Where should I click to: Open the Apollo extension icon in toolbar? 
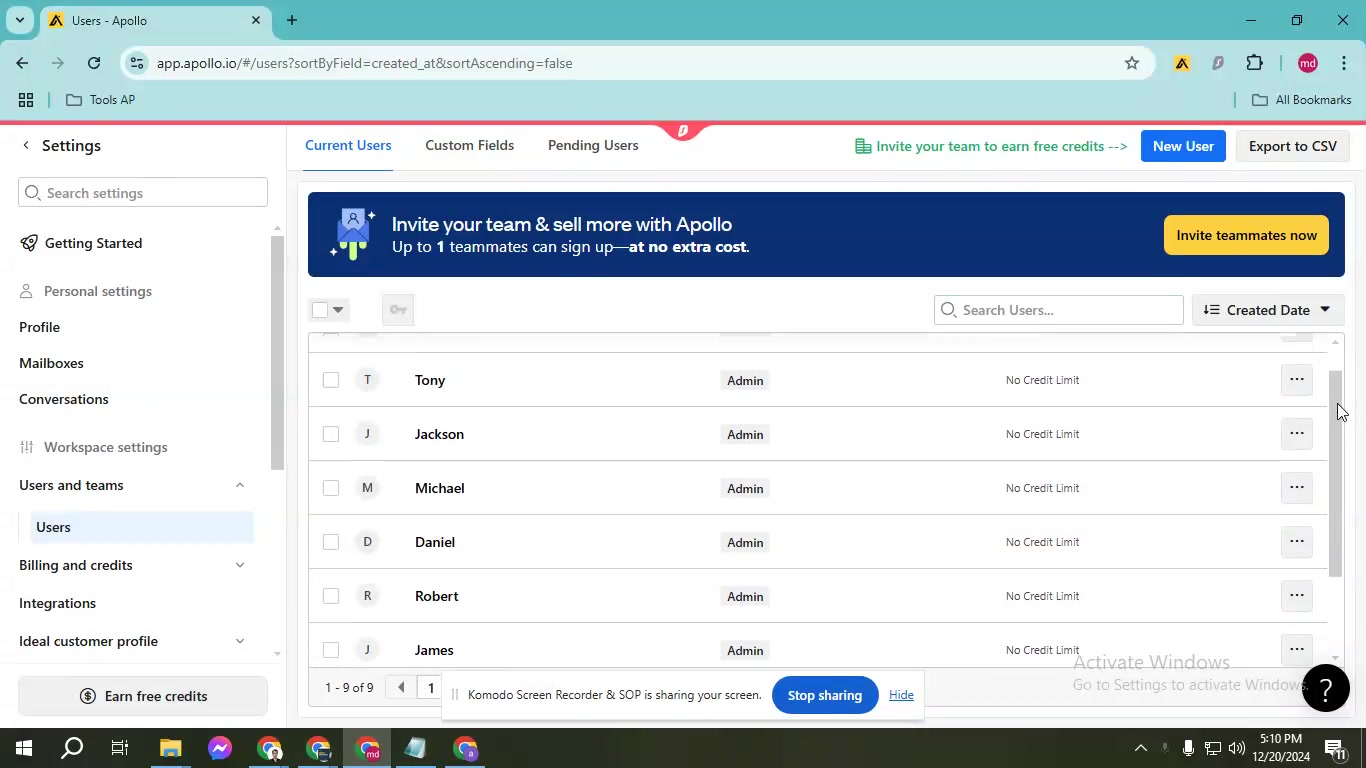(1182, 63)
